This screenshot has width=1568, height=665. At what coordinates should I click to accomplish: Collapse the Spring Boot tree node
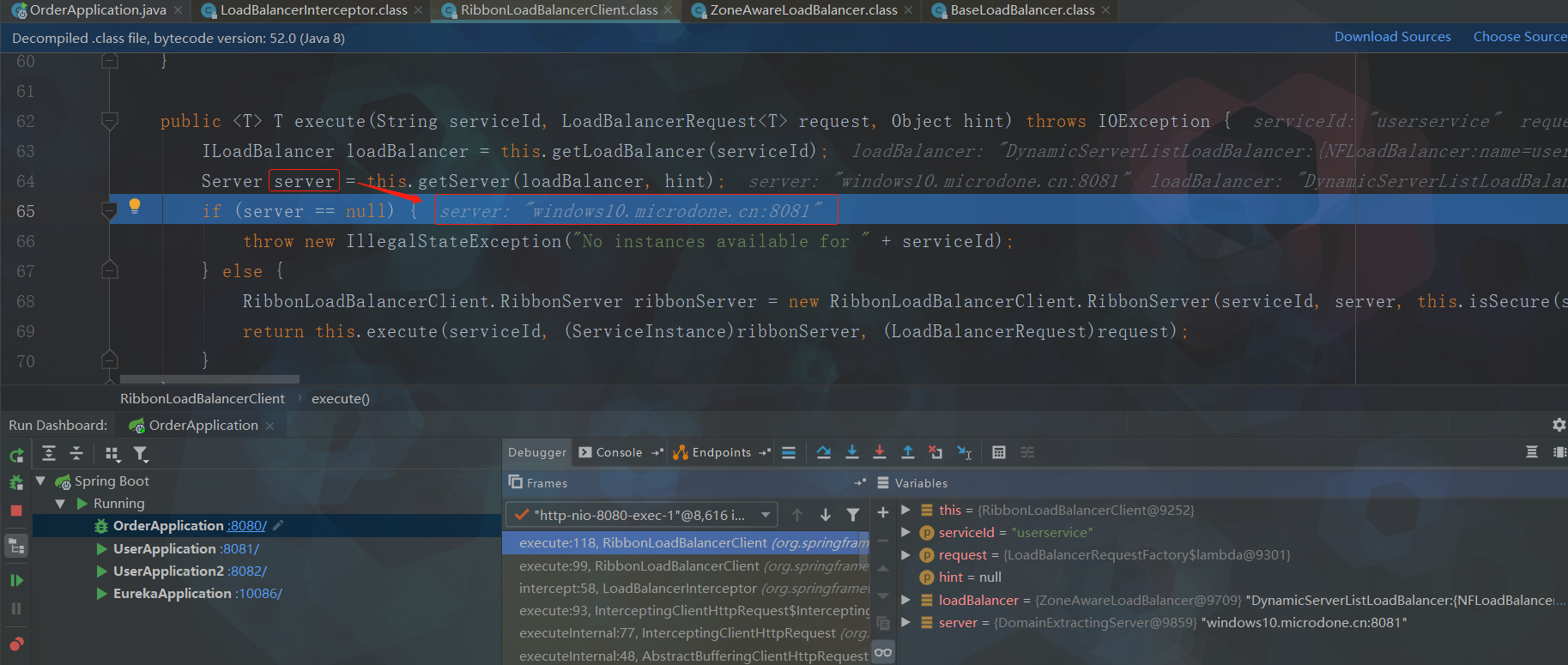pyautogui.click(x=40, y=481)
